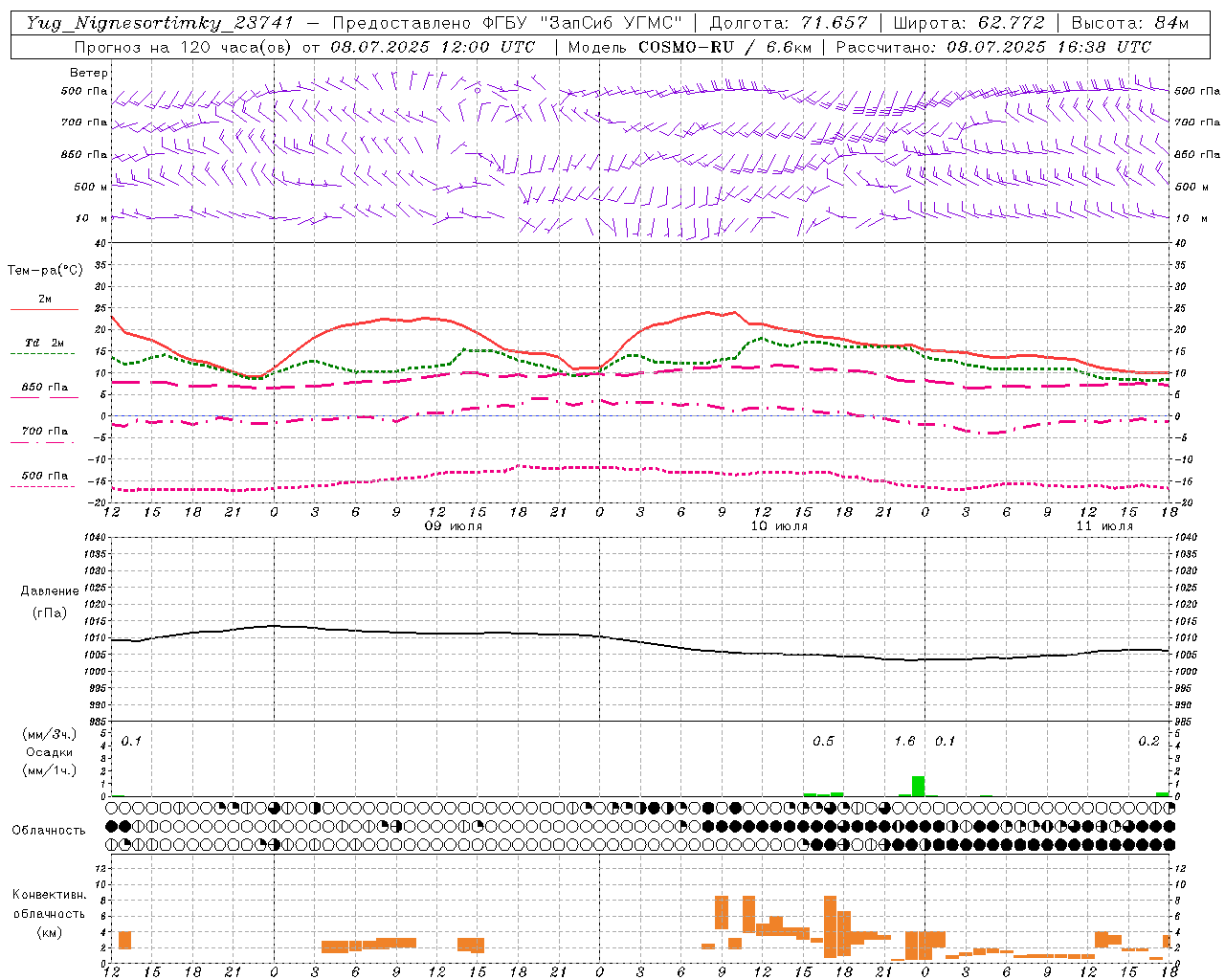The width and height of the screenshot is (1225, 980).
Task: Click the Широта: 62.772 value
Action: pyautogui.click(x=969, y=23)
